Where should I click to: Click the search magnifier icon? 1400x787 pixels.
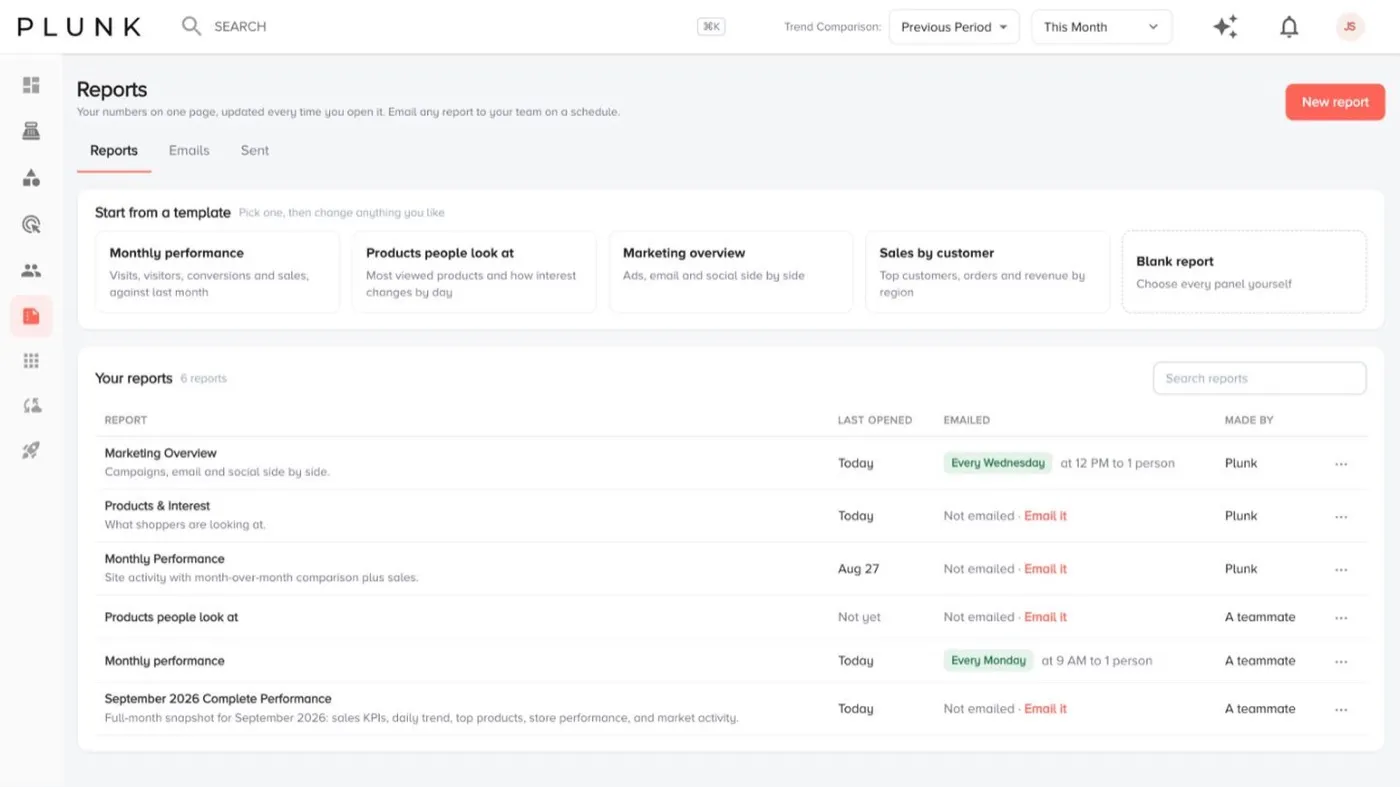pyautogui.click(x=191, y=26)
